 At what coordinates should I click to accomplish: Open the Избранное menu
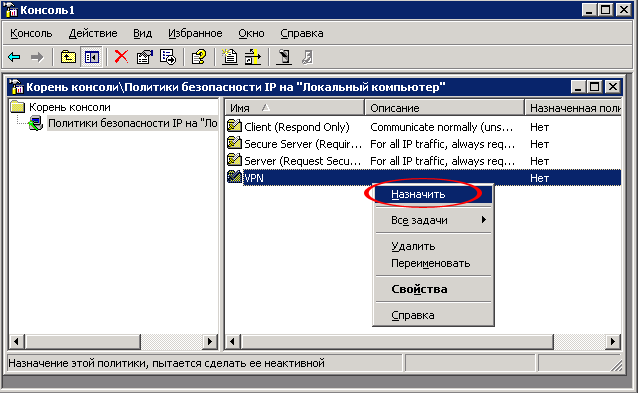[195, 33]
